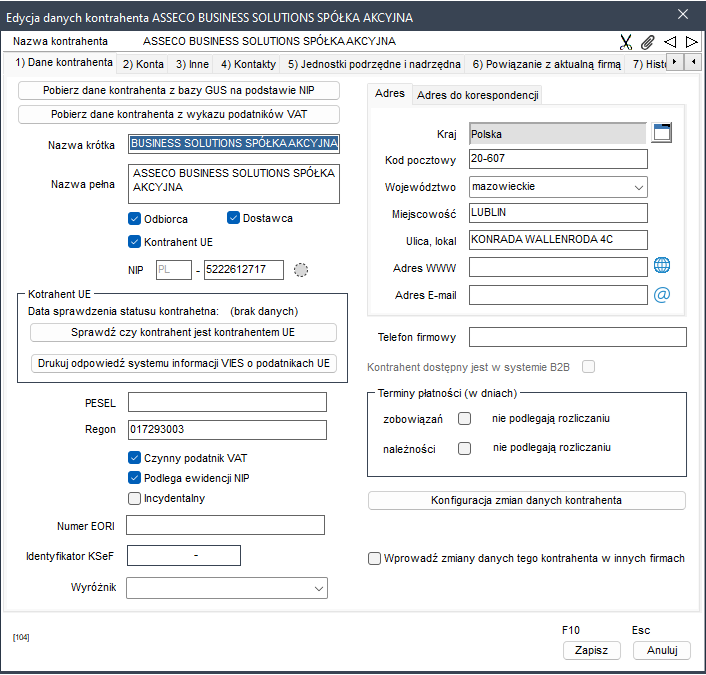Click the Kod pocztowy field
This screenshot has width=706, height=675.
point(558,159)
